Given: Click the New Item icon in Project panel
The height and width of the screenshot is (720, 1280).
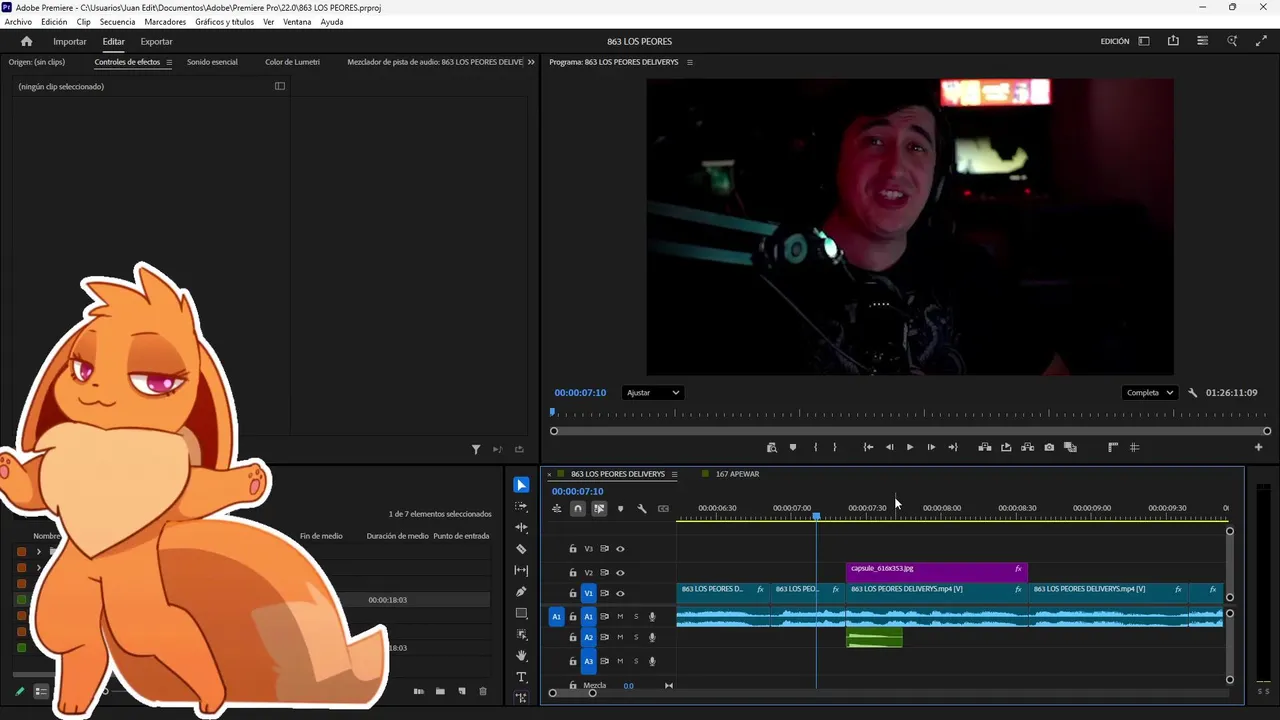Looking at the screenshot, I should [x=462, y=691].
